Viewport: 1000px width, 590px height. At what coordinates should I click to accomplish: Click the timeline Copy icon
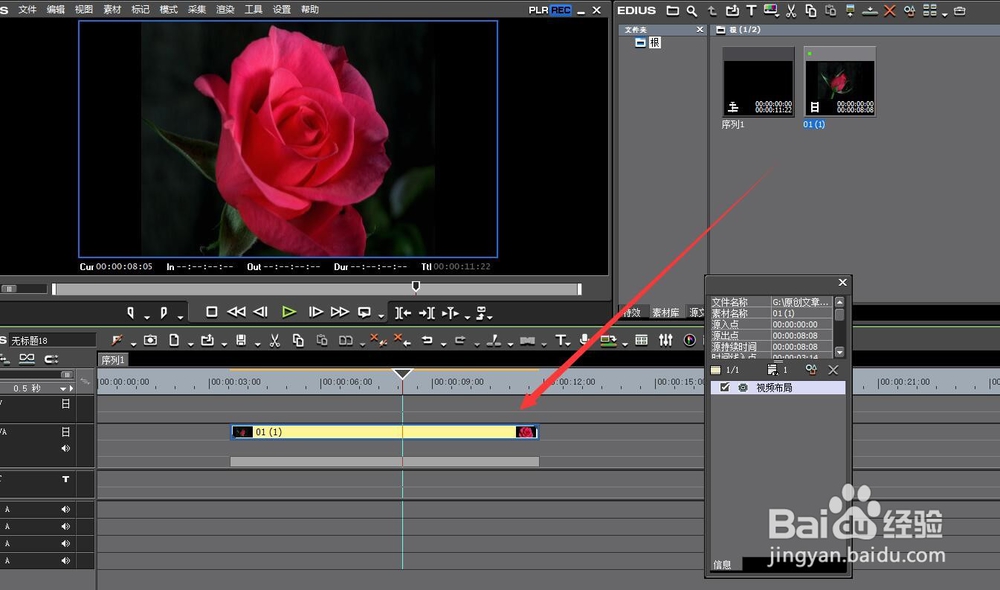coord(298,340)
